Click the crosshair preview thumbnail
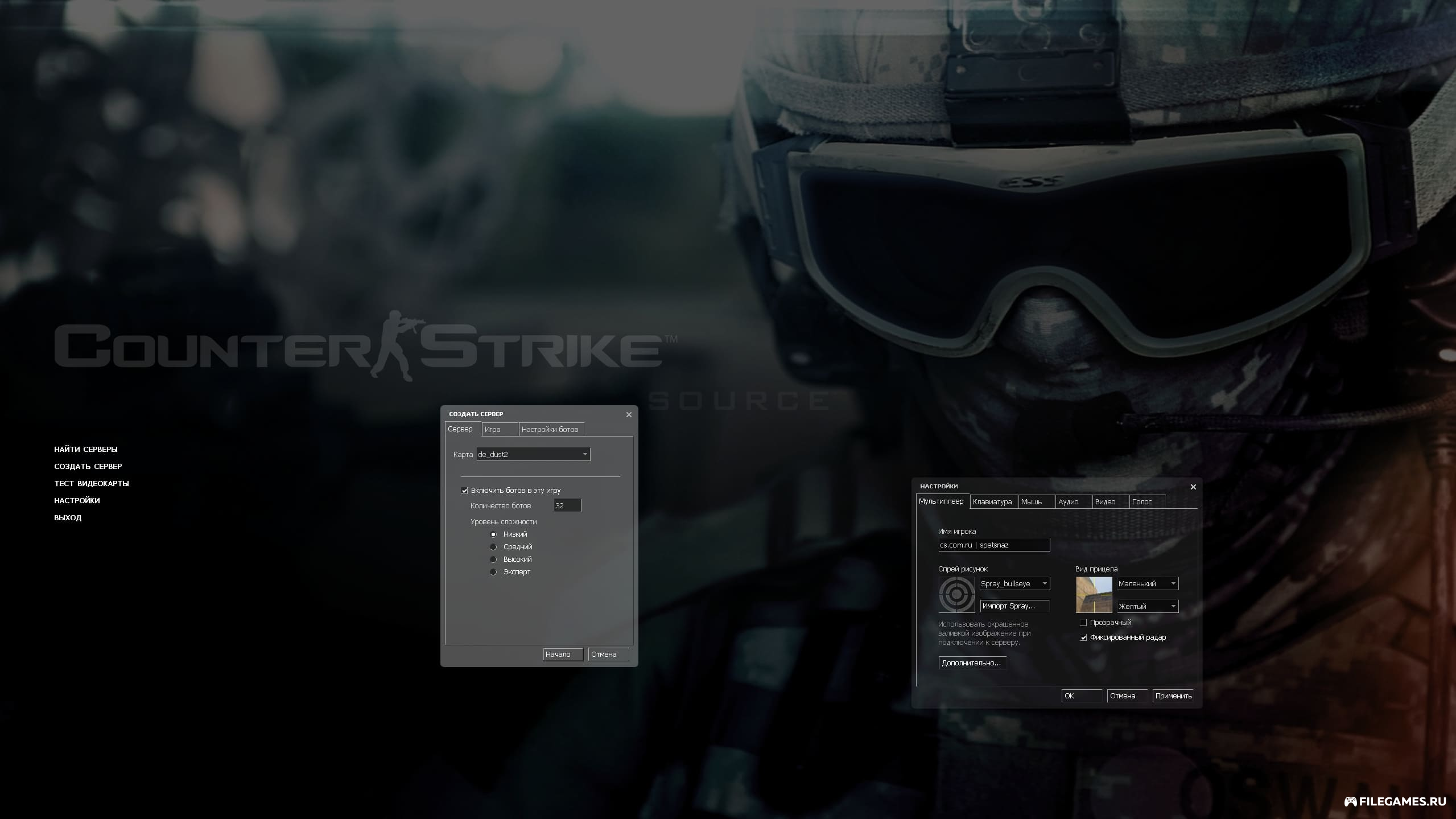The width and height of the screenshot is (1456, 819). pos(1094,594)
